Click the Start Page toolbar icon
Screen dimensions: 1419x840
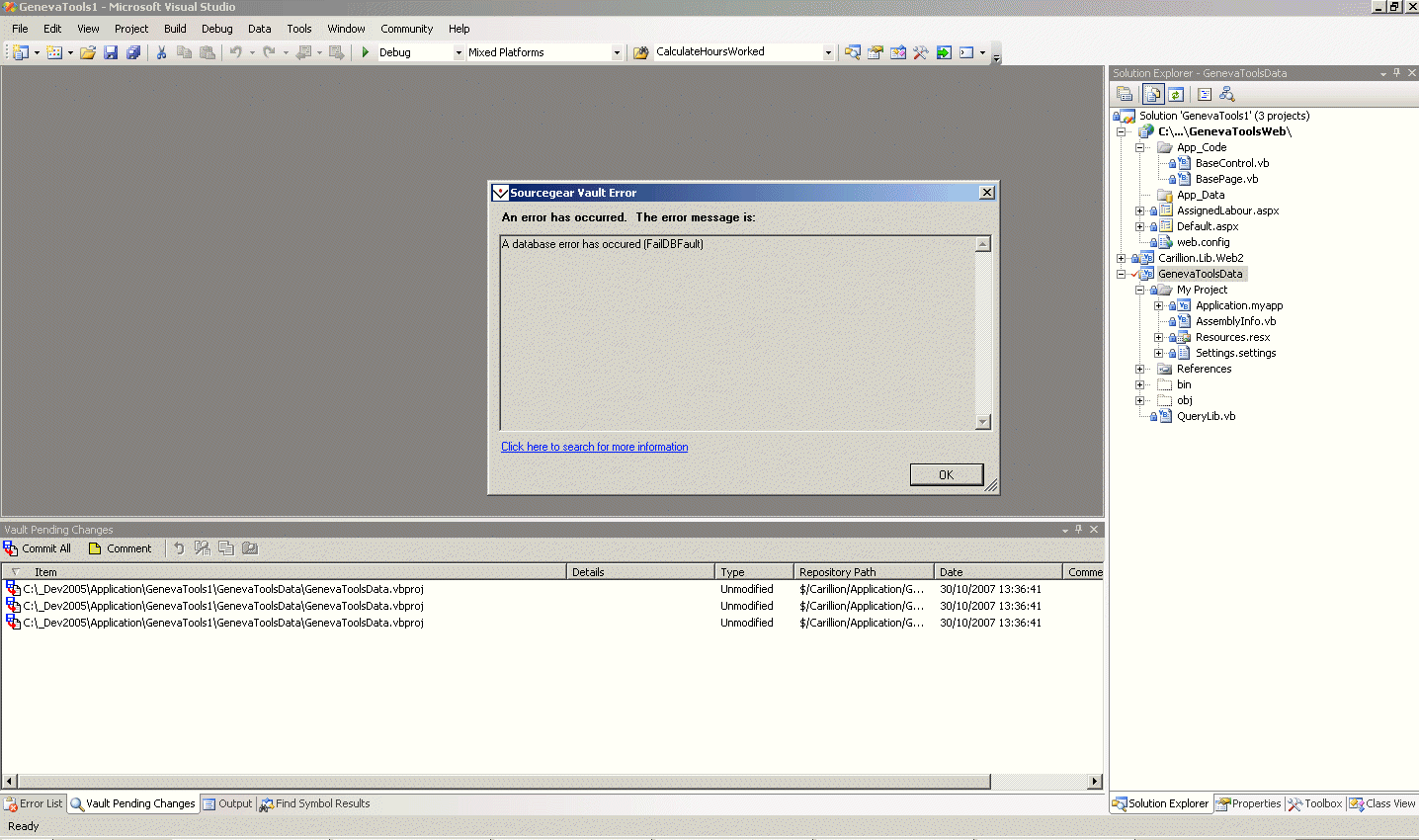944,52
